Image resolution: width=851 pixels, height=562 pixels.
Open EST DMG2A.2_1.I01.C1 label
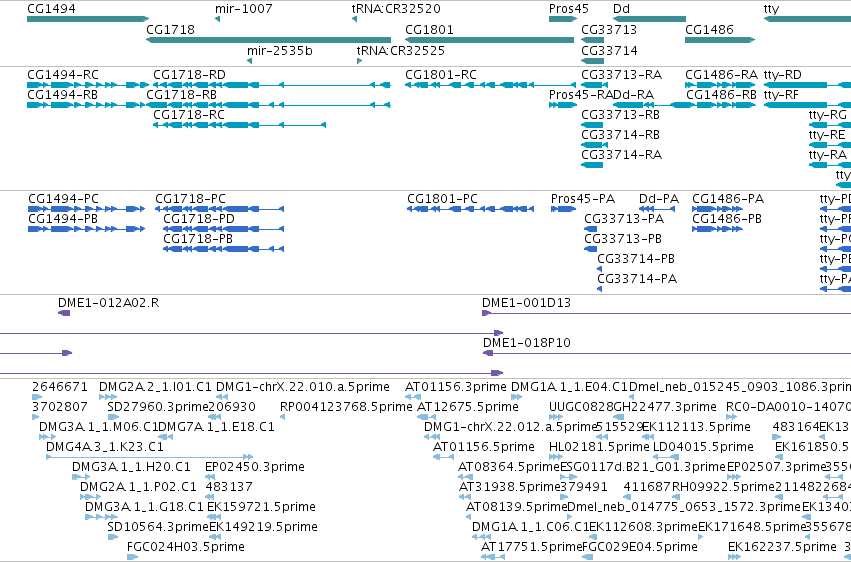click(155, 387)
